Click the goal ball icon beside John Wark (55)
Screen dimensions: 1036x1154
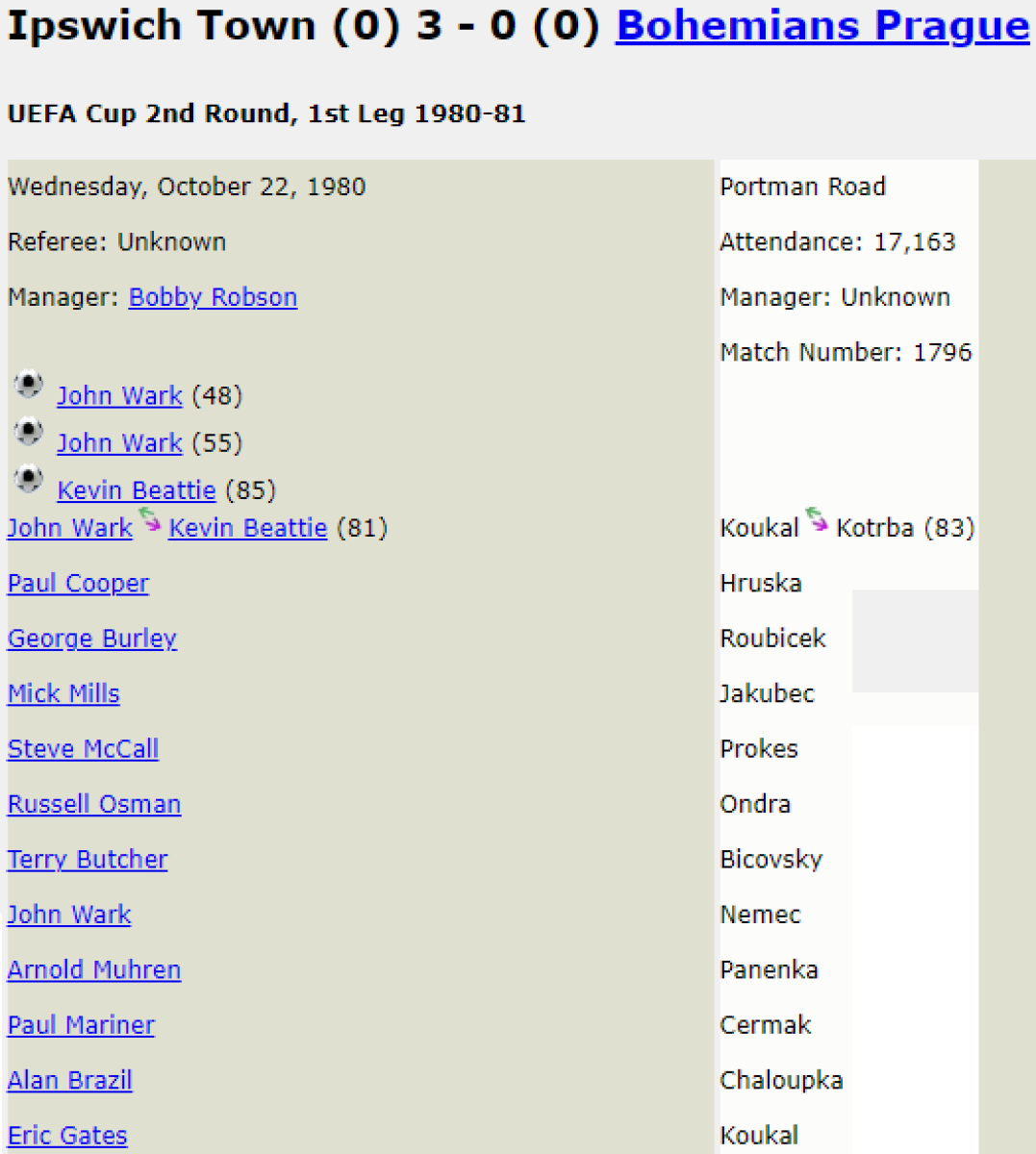pos(29,432)
